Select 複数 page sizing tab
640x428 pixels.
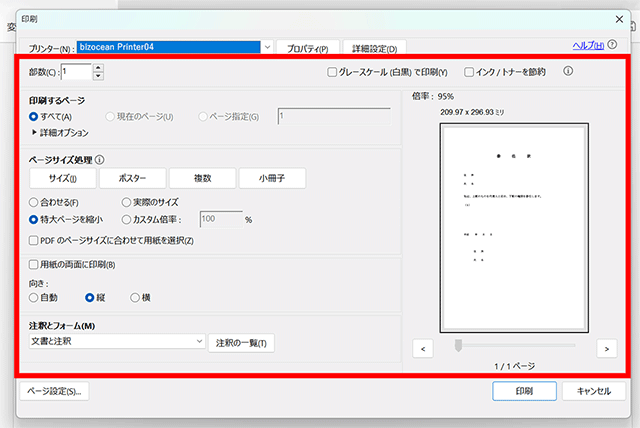coord(202,178)
